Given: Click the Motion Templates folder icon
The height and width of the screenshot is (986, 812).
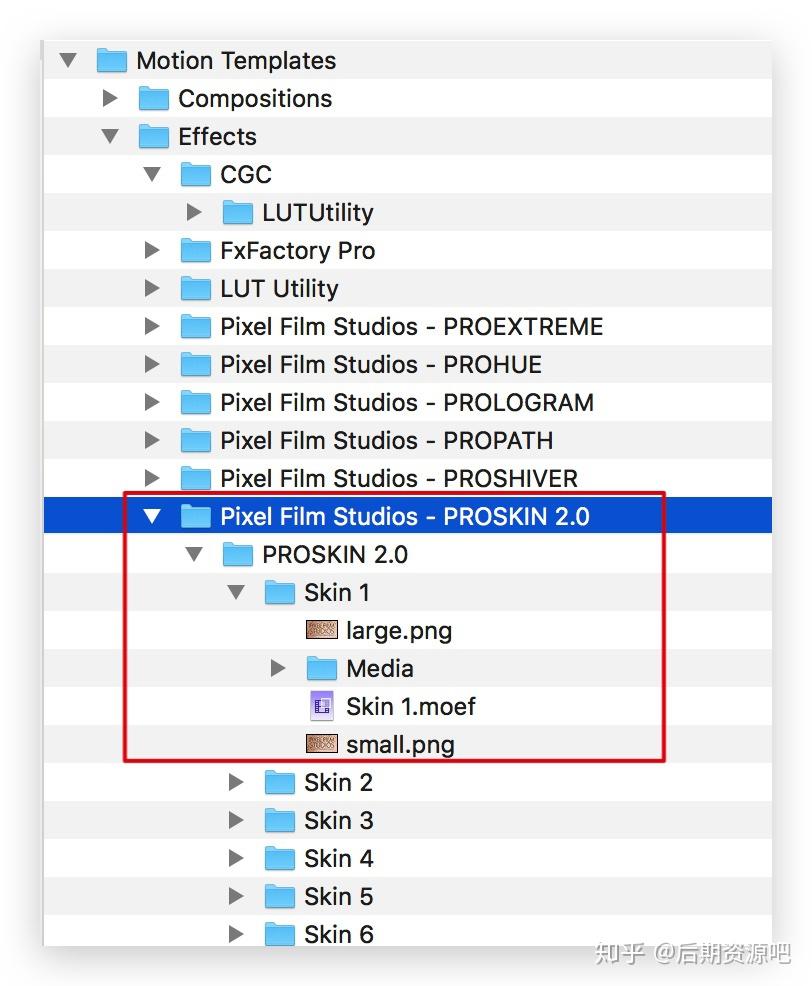Looking at the screenshot, I should click(110, 60).
